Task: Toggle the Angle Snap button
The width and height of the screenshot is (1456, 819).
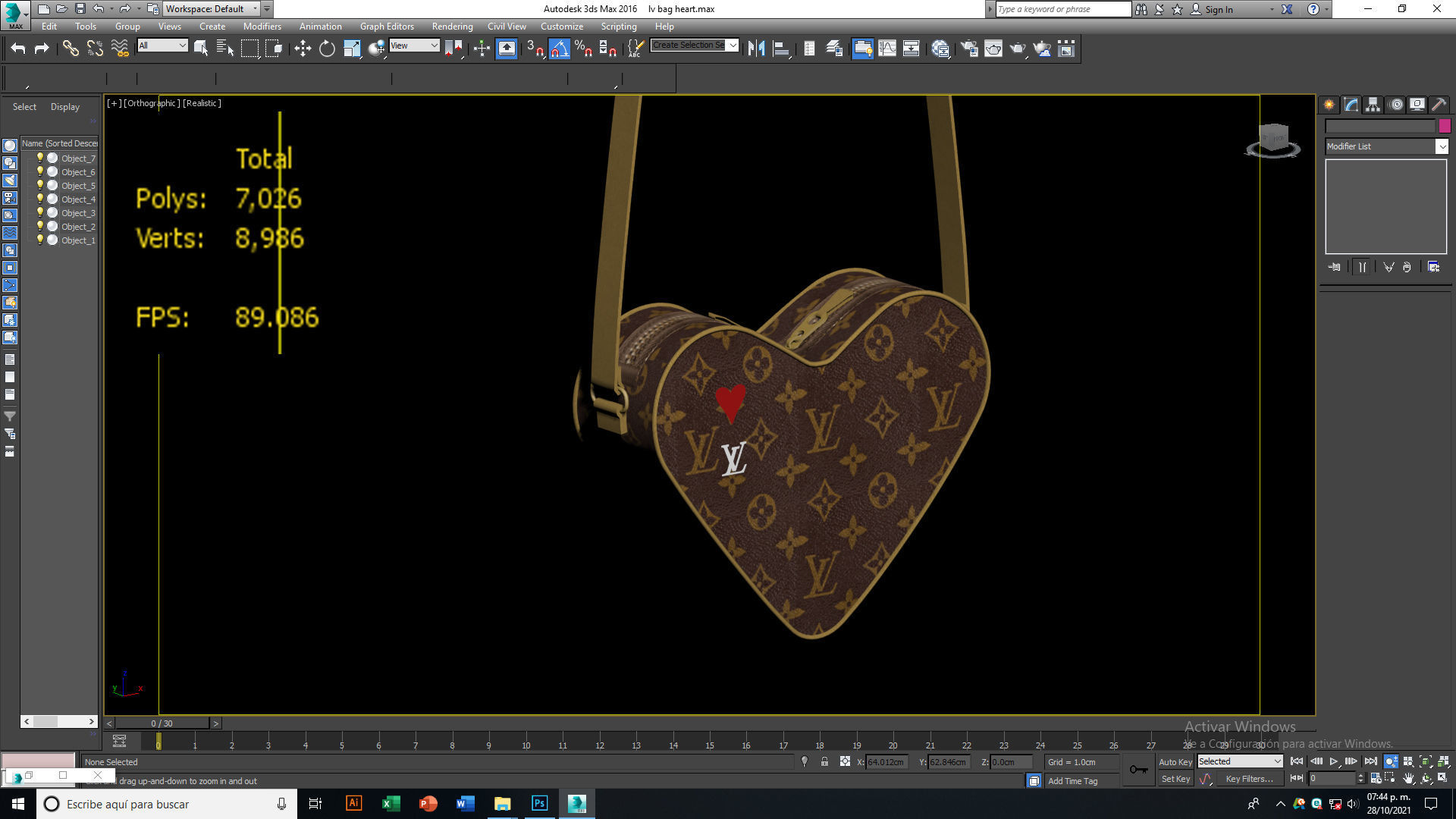Action: [x=559, y=49]
